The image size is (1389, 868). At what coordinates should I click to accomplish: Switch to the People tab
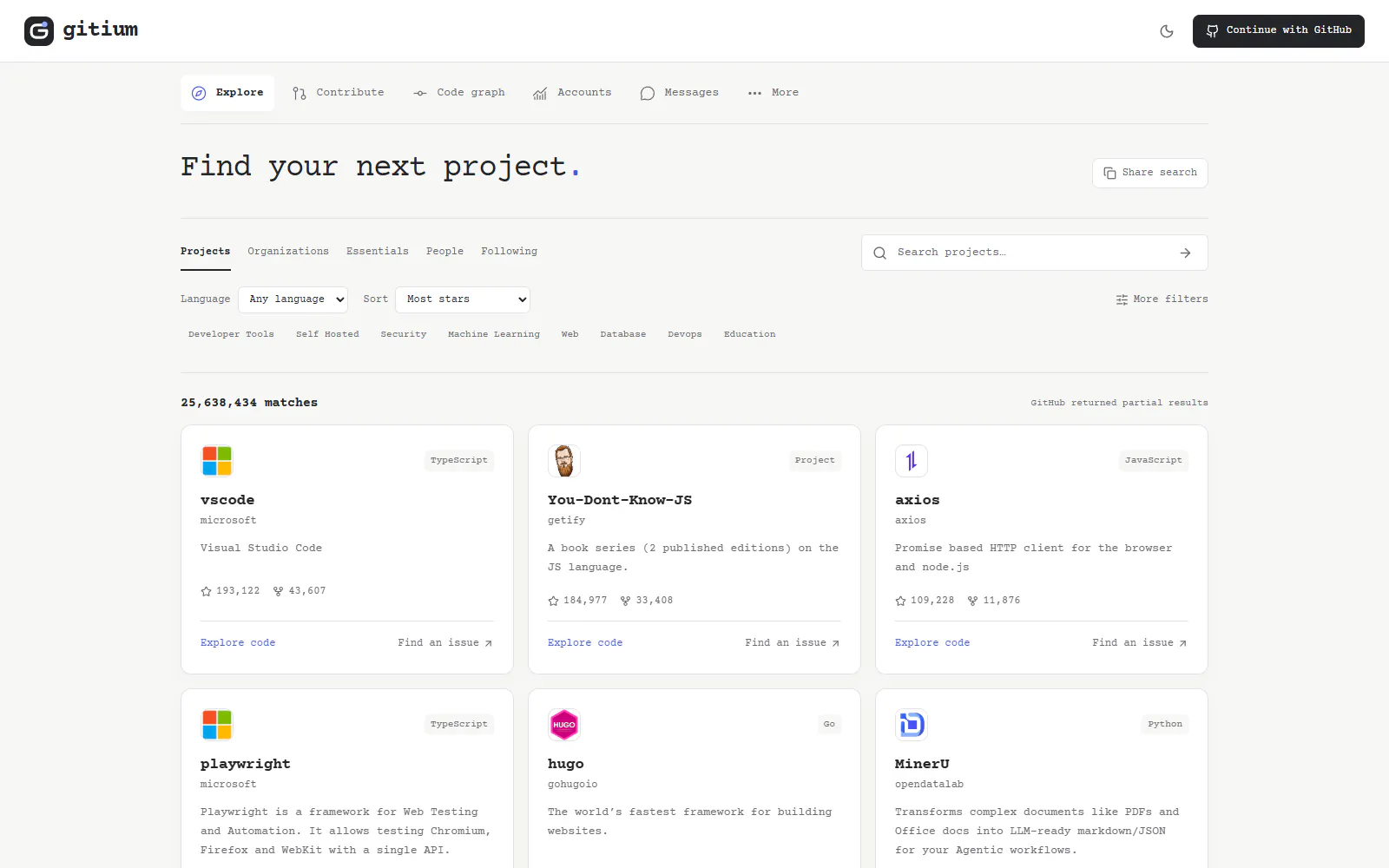pos(444,252)
